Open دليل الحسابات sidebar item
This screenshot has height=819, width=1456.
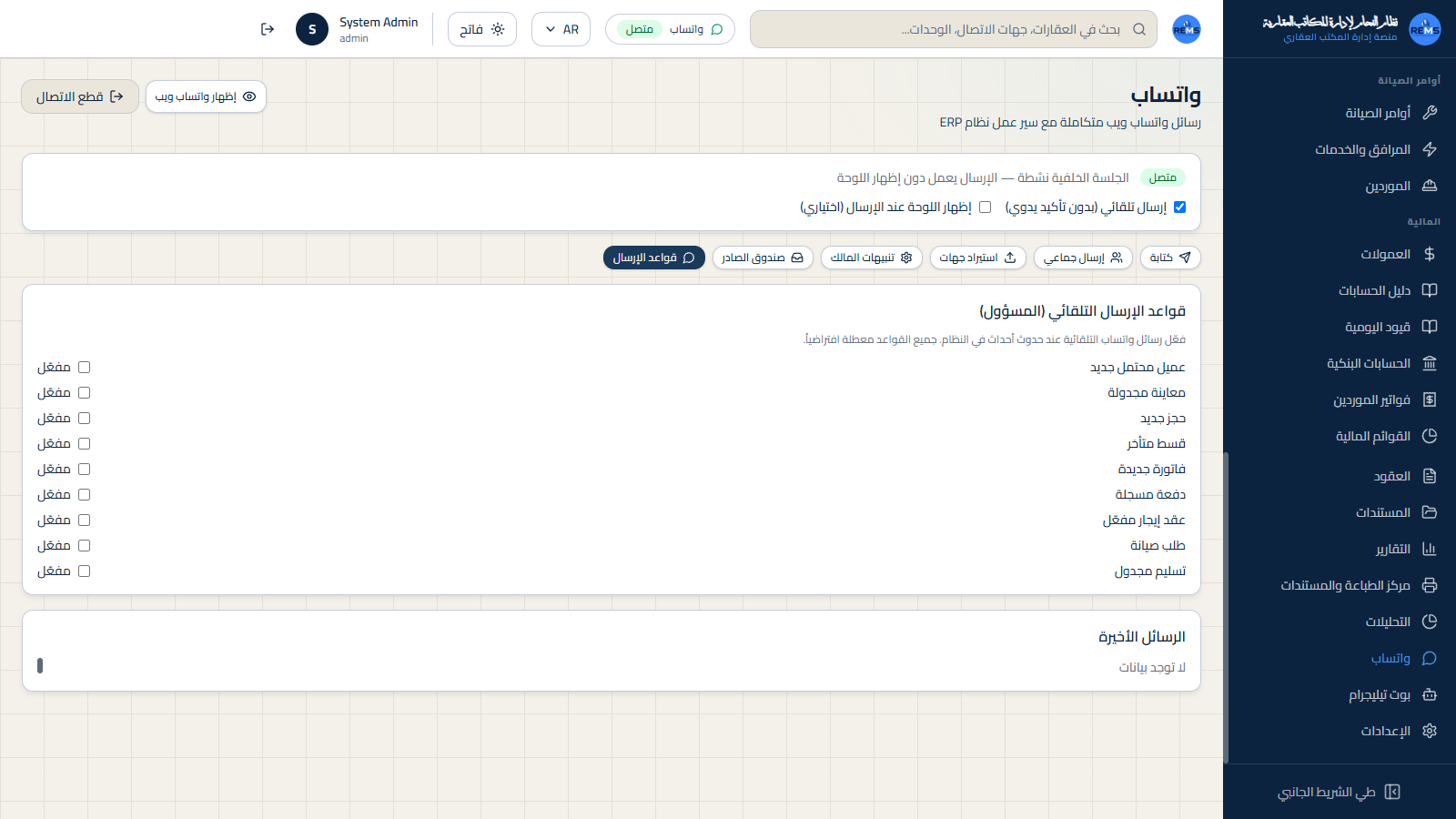point(1340,290)
